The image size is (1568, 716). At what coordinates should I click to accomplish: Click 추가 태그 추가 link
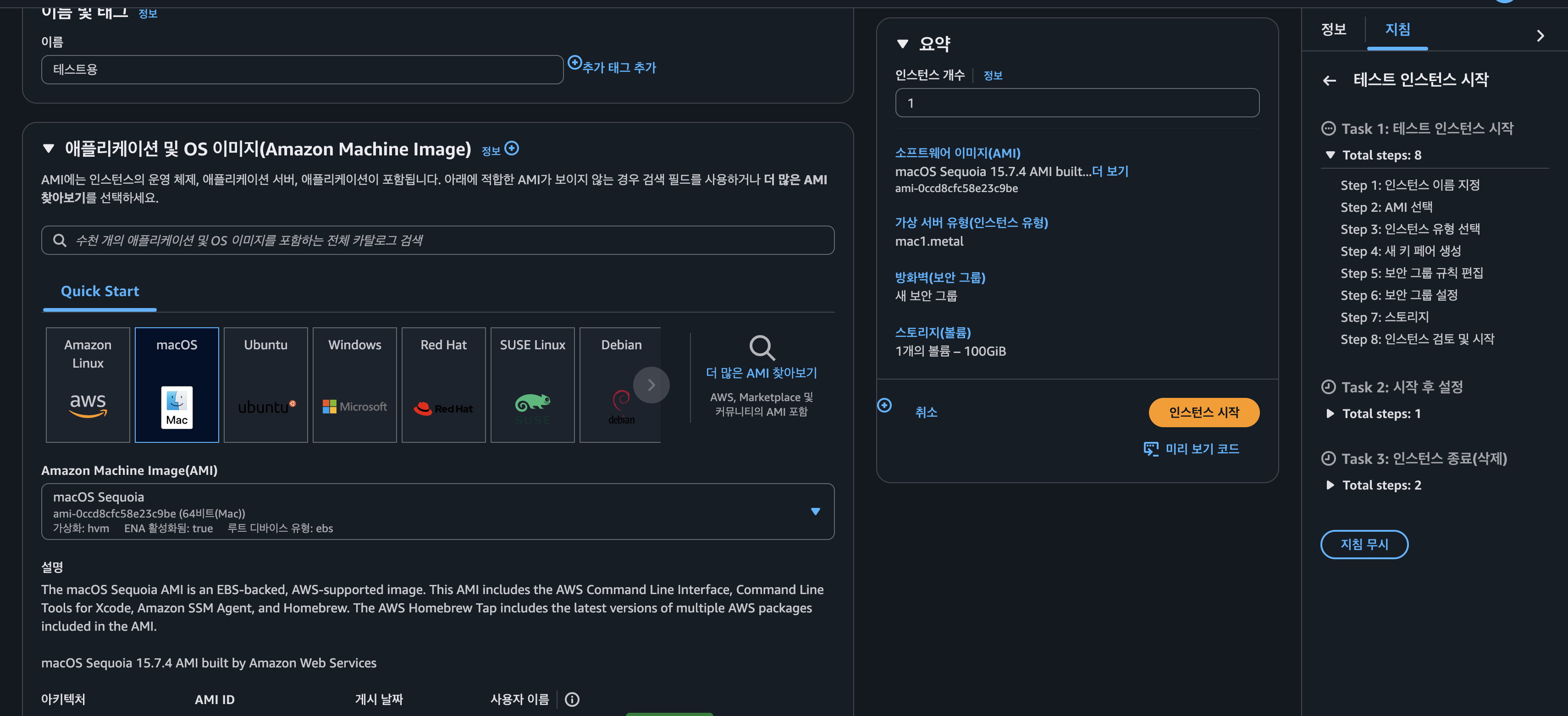(x=619, y=67)
